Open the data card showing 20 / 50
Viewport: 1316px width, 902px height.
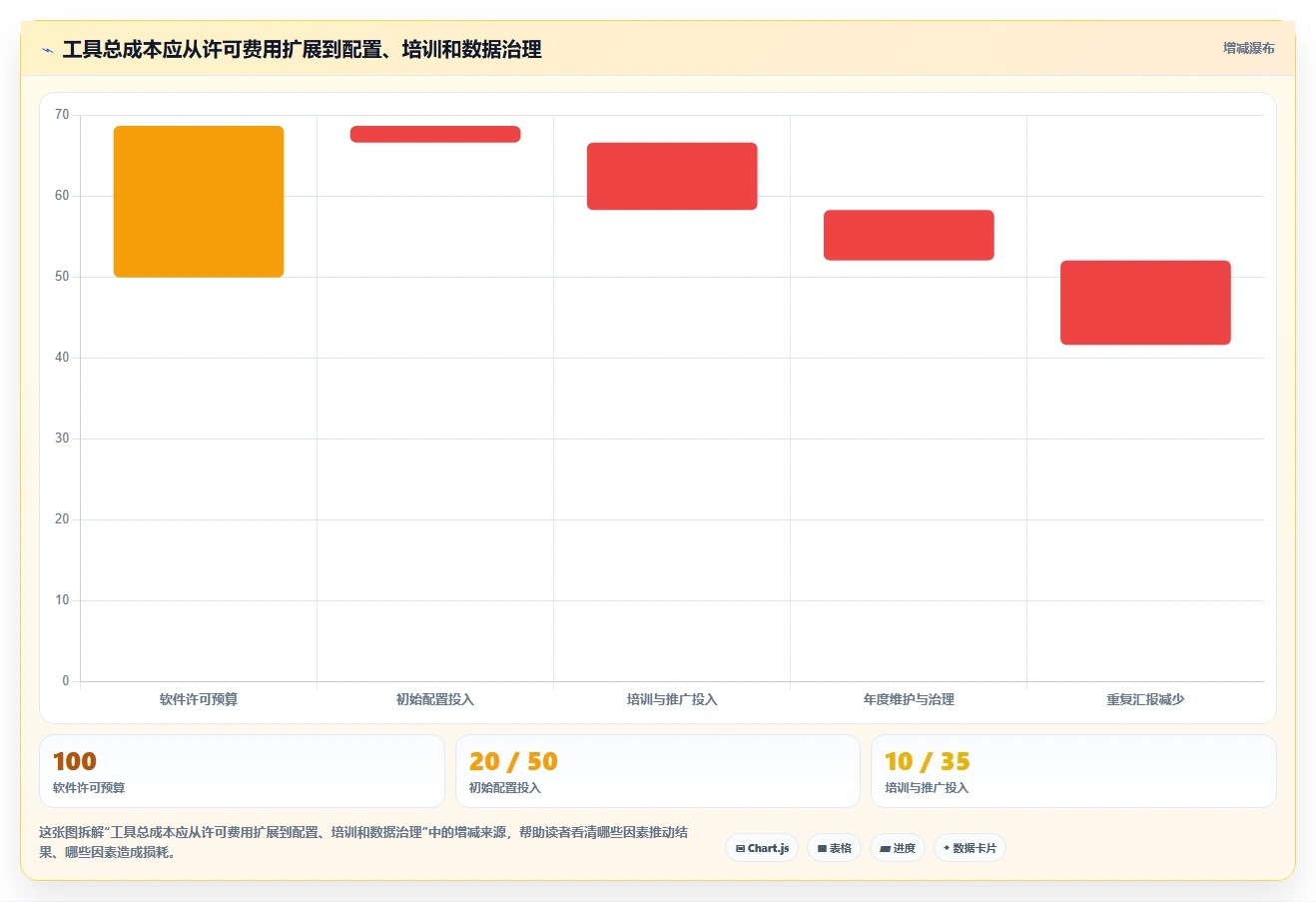658,771
